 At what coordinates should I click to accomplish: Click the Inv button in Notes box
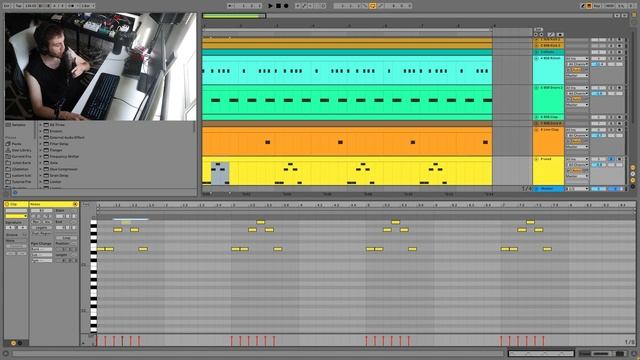pyautogui.click(x=47, y=222)
